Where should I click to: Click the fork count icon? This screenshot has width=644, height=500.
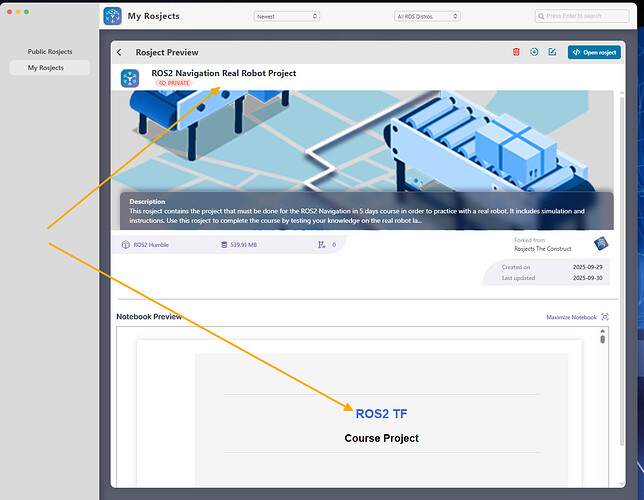click(x=322, y=245)
